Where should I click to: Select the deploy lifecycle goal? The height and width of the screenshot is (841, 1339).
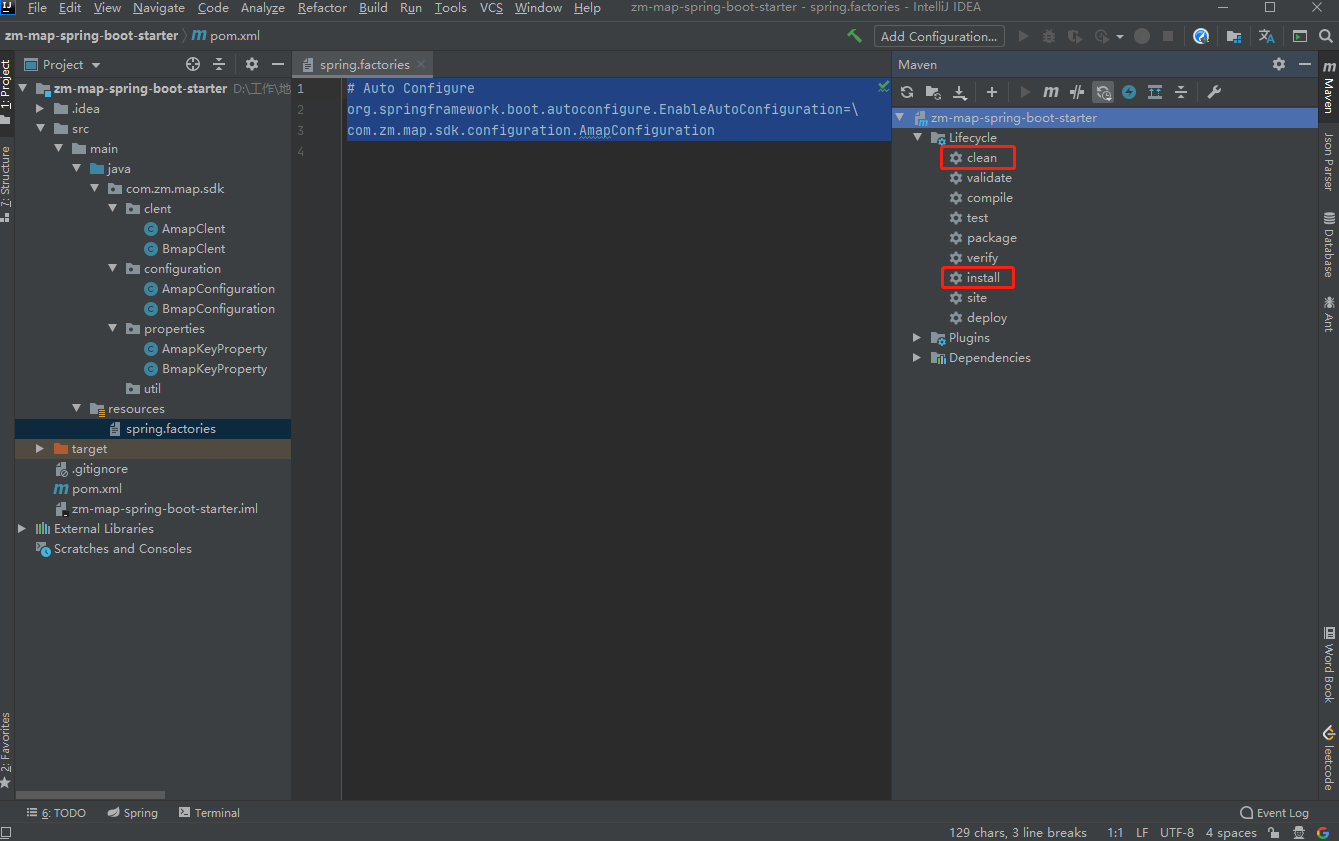(986, 318)
